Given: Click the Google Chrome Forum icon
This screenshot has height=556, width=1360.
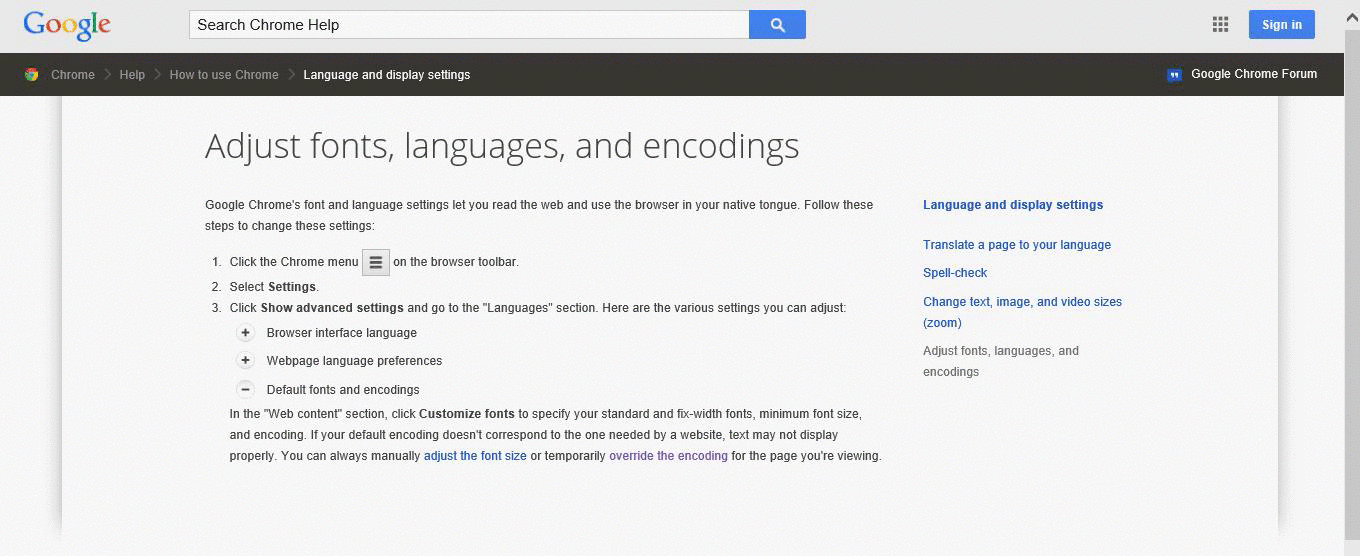Looking at the screenshot, I should 1175,75.
